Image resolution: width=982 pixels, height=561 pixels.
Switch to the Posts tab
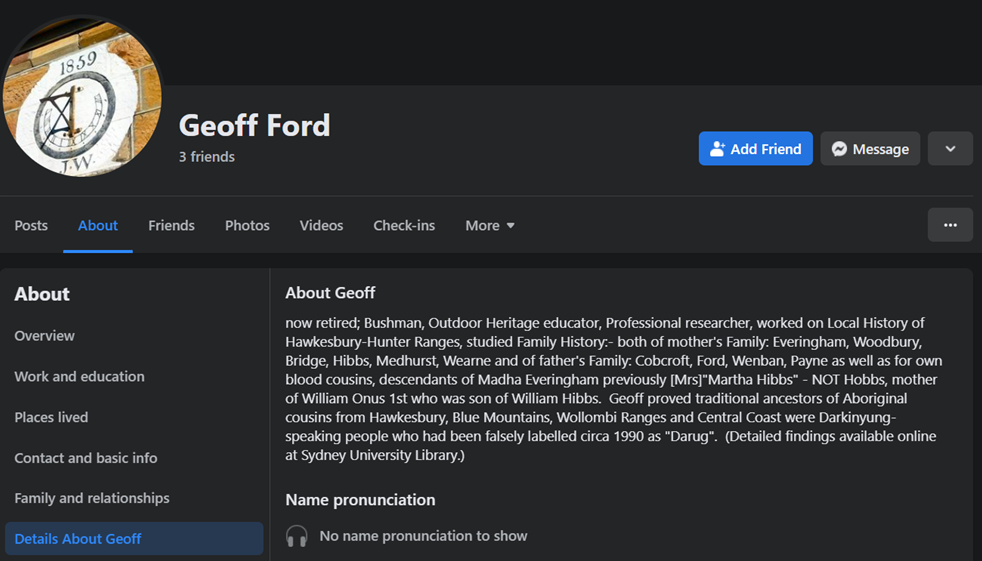point(31,225)
